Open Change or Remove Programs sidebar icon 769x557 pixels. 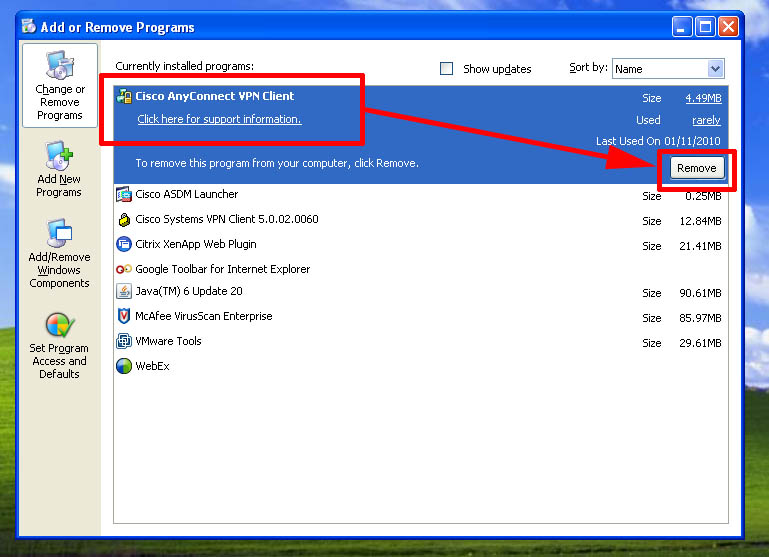point(60,64)
